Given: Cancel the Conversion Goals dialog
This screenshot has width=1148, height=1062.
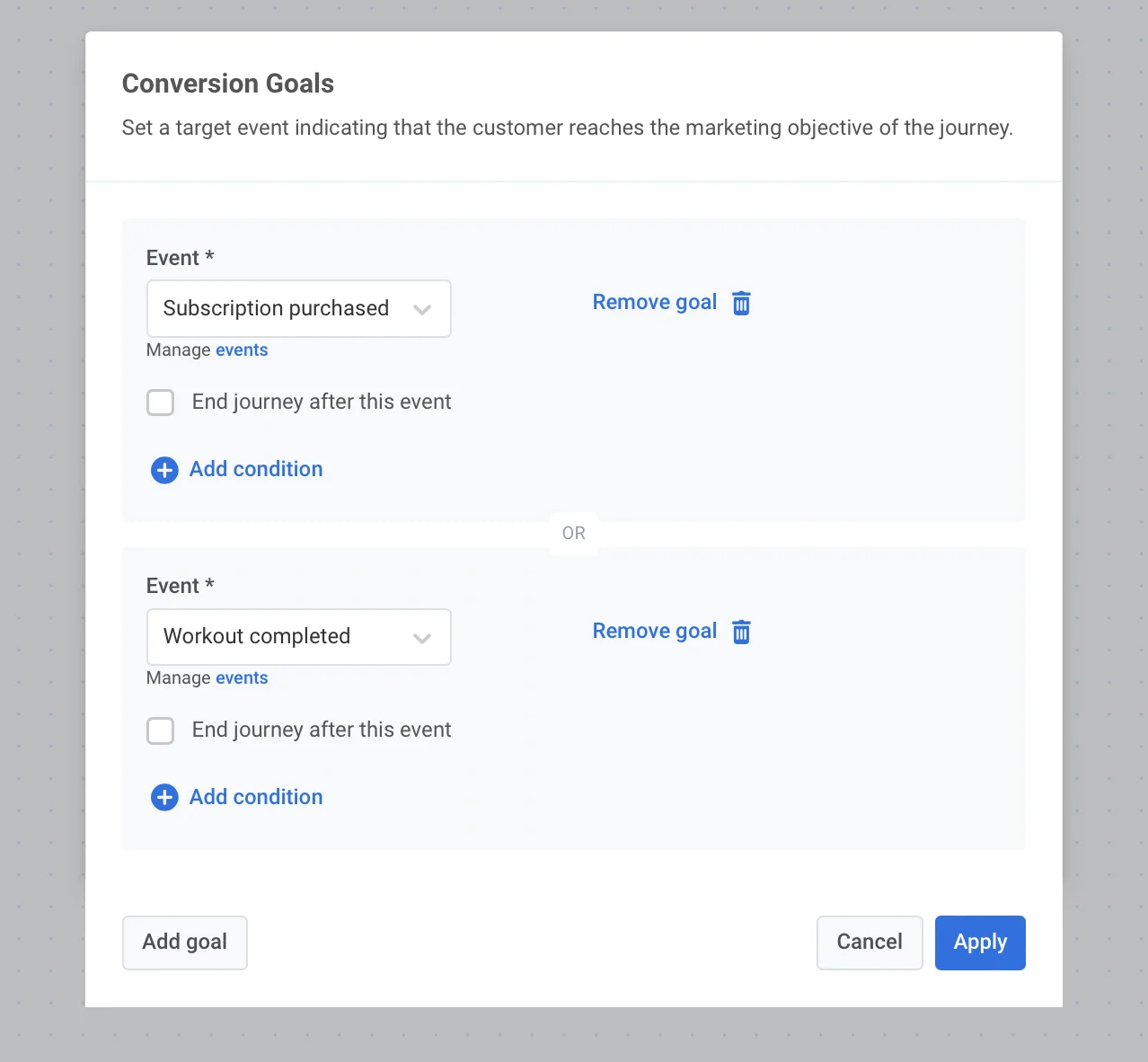Looking at the screenshot, I should 869,943.
